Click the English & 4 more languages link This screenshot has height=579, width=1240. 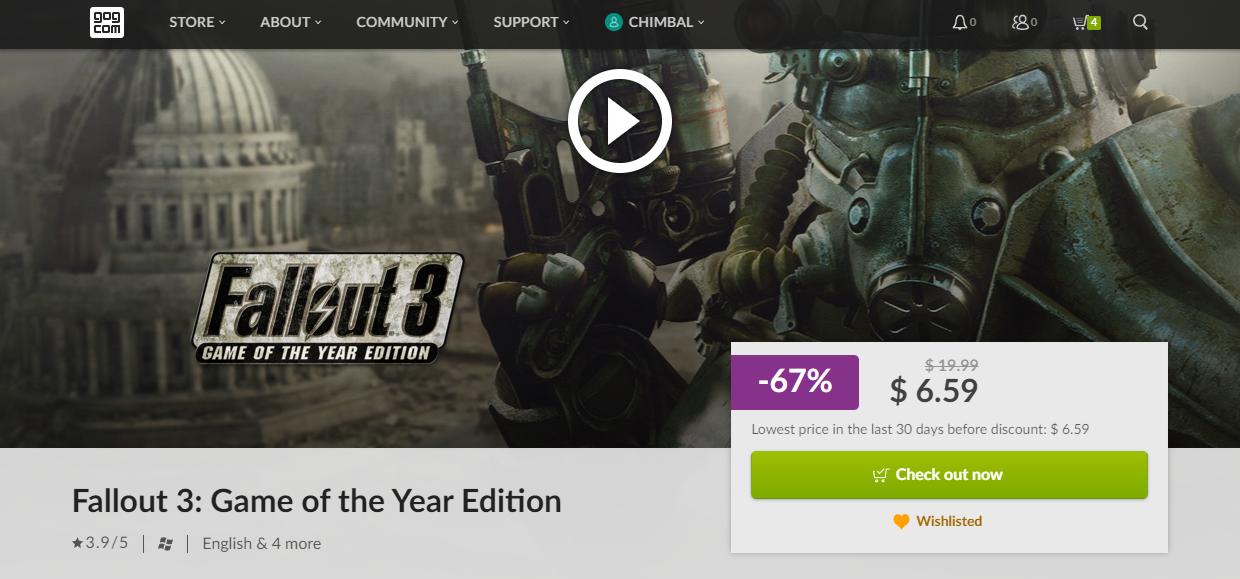tap(261, 544)
